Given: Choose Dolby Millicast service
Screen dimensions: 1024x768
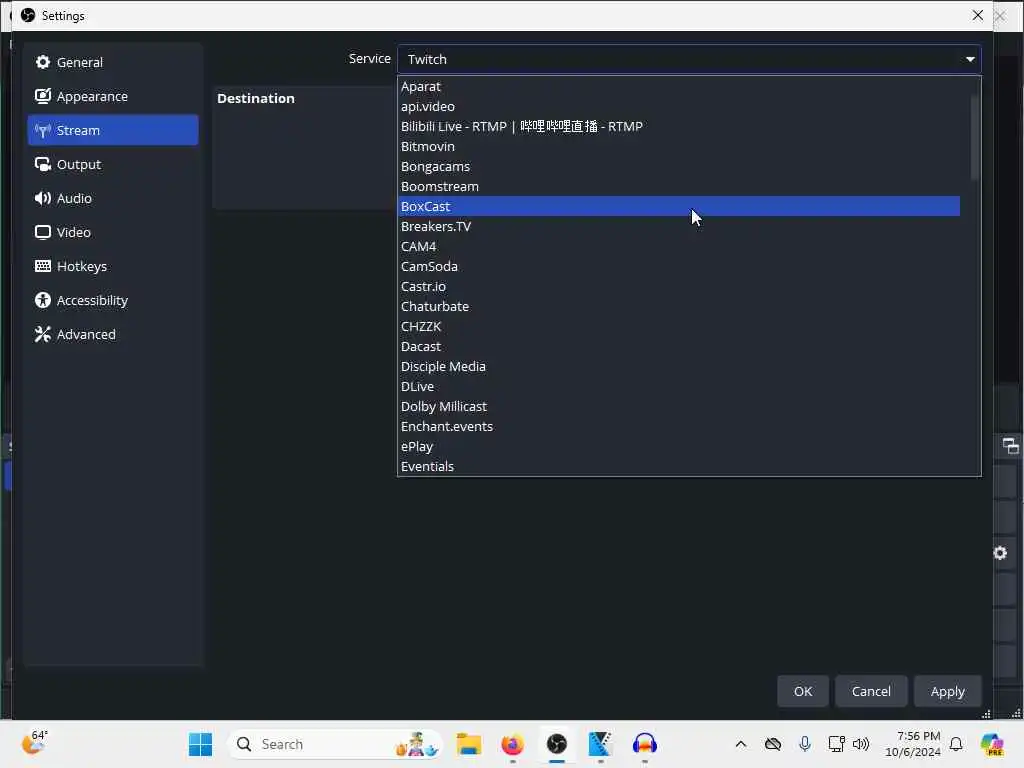Looking at the screenshot, I should (679, 406).
